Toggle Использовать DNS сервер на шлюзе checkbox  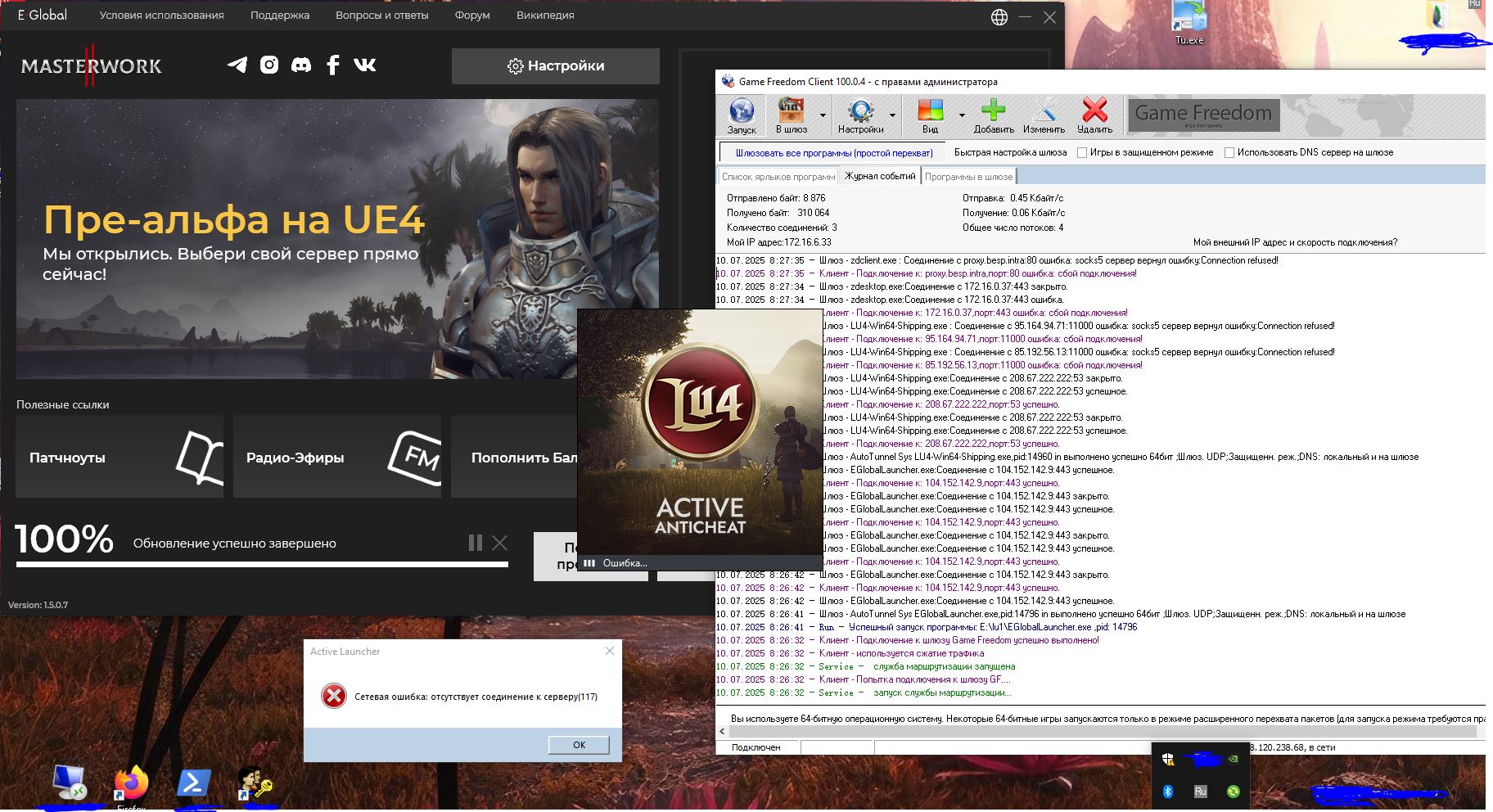click(x=1229, y=153)
